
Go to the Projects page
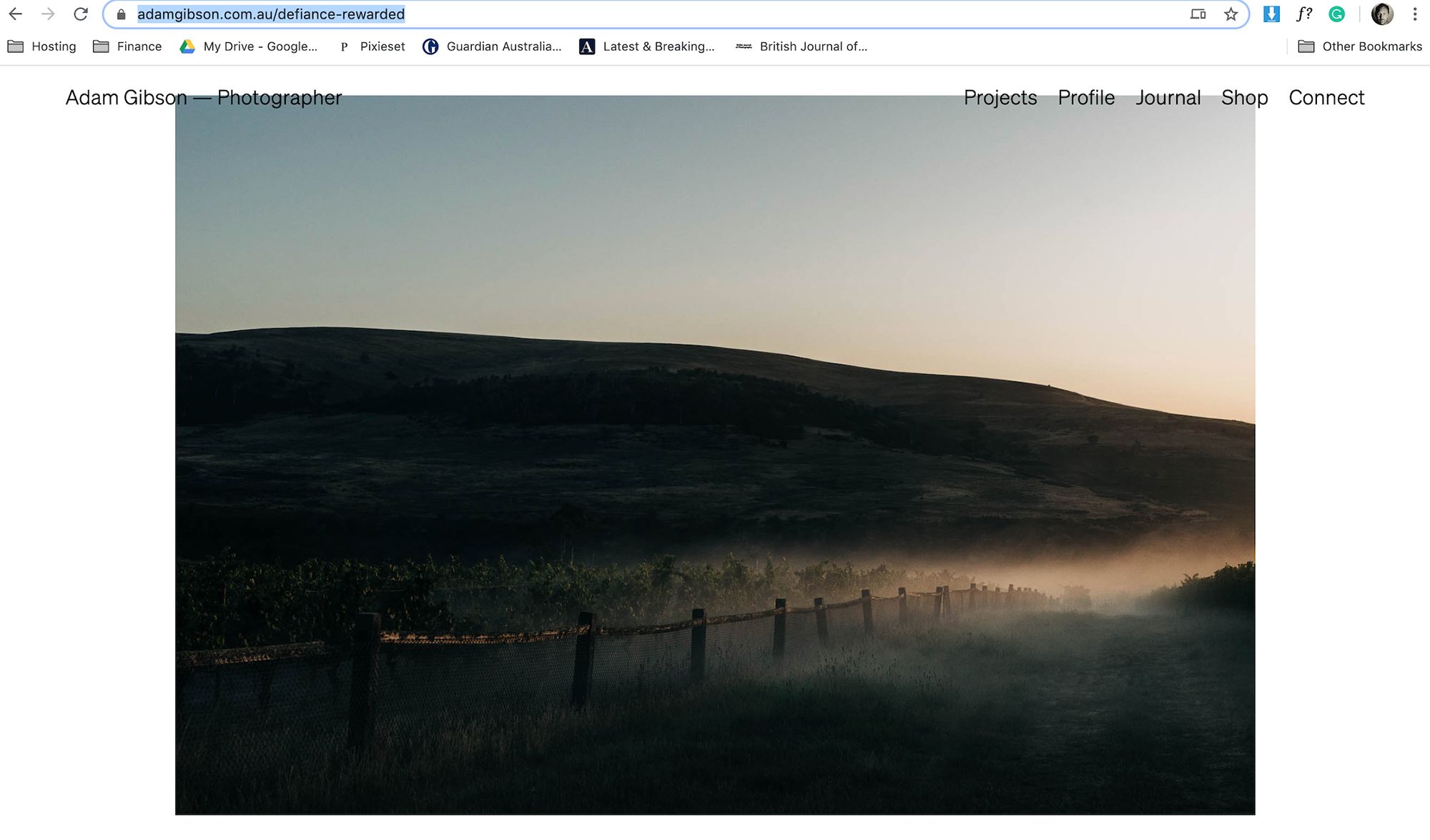[1000, 98]
